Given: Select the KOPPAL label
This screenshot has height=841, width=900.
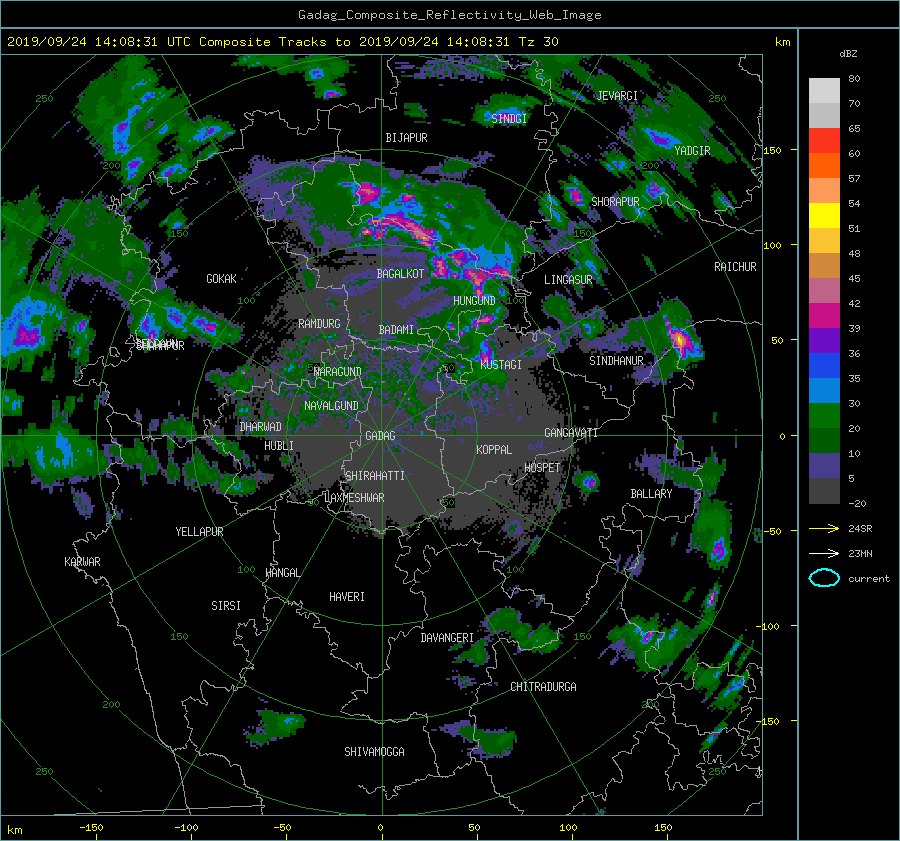Looking at the screenshot, I should click(x=494, y=450).
